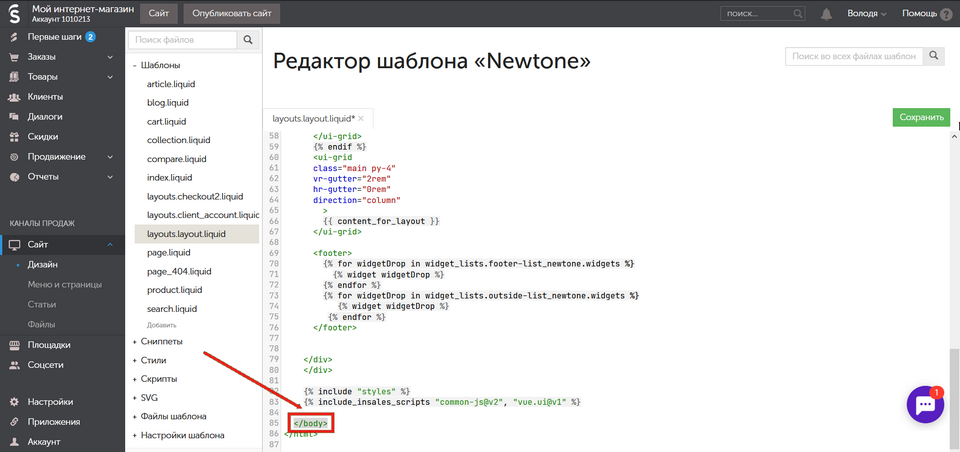960x452 pixels.
Task: Open Настройки in the sidebar
Action: (50, 401)
